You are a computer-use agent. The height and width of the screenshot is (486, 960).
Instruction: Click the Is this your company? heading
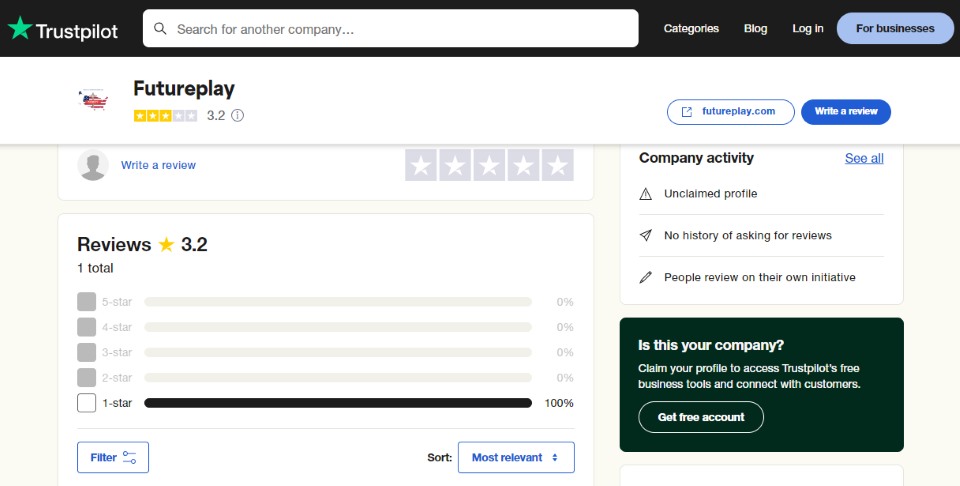click(710, 345)
